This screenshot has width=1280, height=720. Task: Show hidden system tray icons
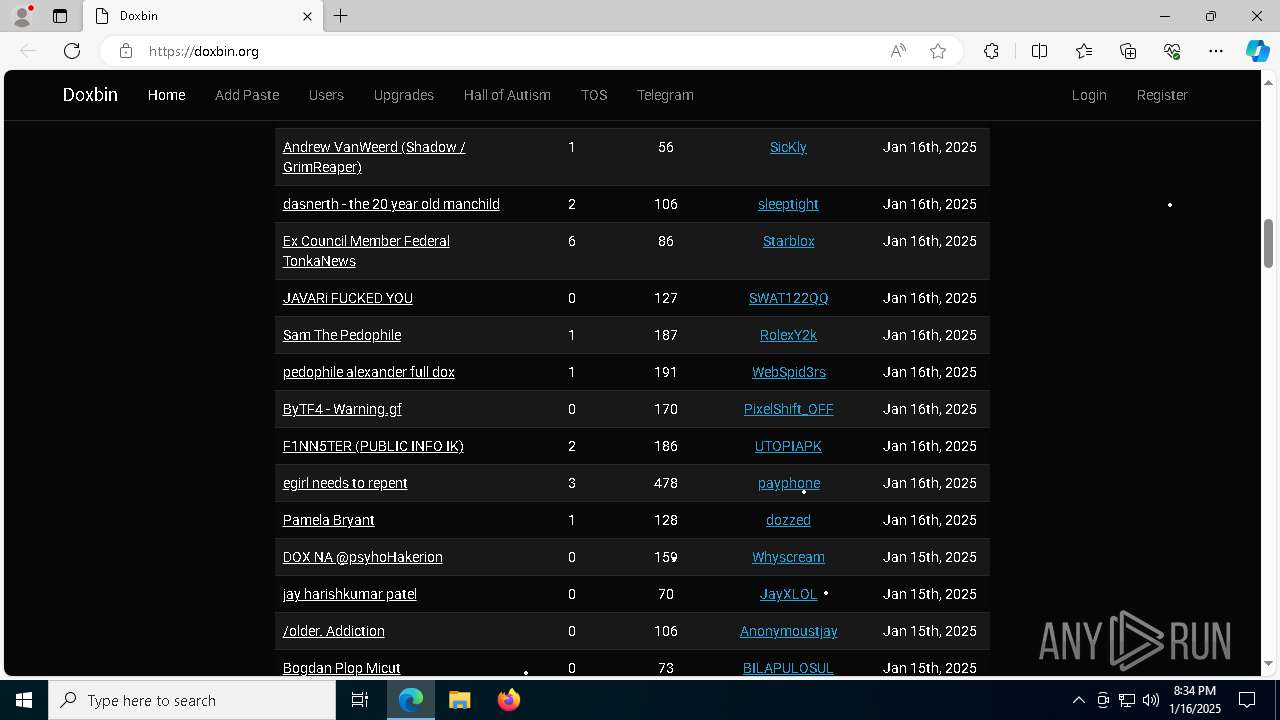point(1078,700)
